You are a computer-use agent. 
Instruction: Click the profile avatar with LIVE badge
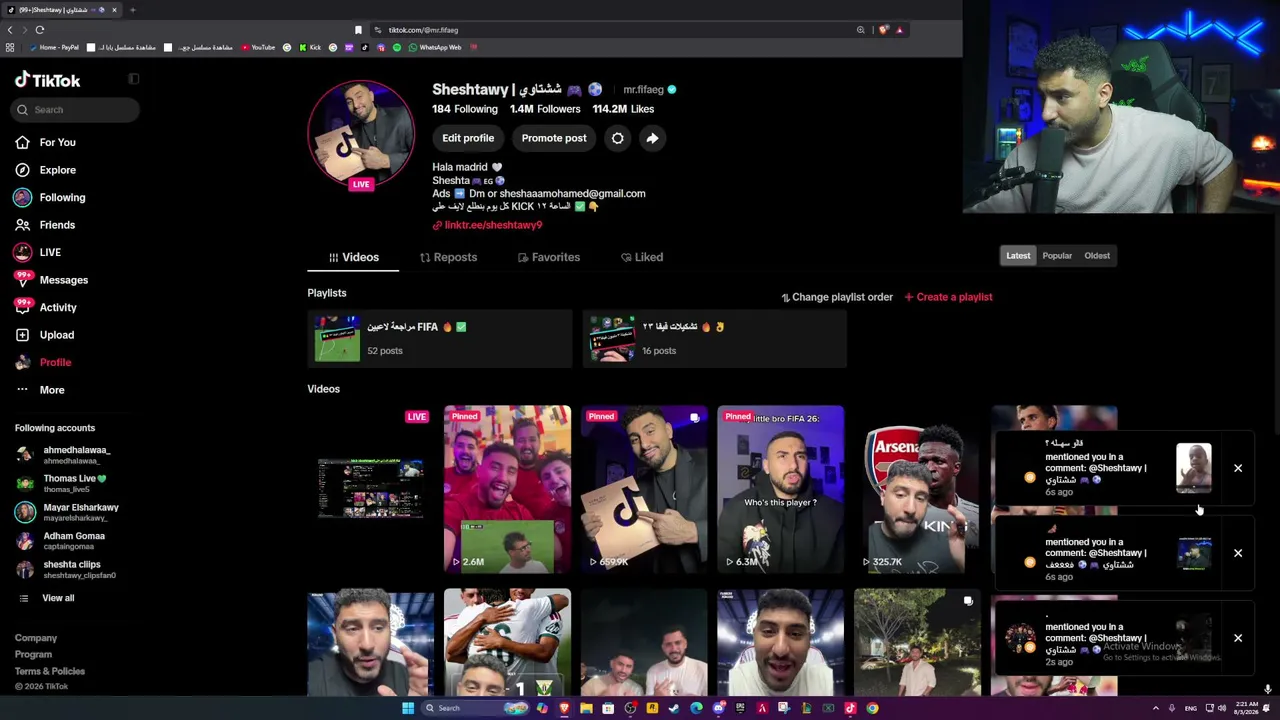coord(361,134)
